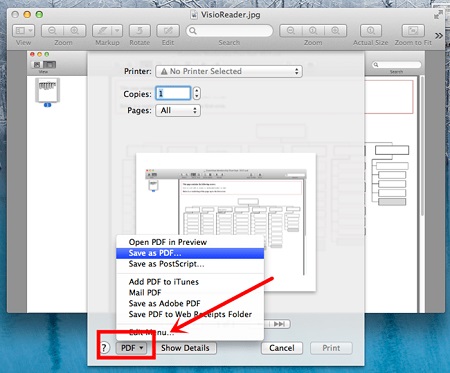Screen dimensions: 450x373
Task: Open the Pages All dropdown
Action: point(178,110)
